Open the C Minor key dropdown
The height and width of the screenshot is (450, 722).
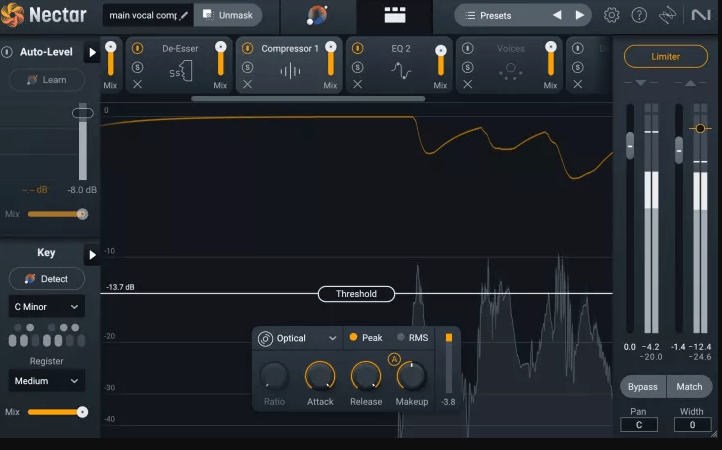pyautogui.click(x=47, y=307)
